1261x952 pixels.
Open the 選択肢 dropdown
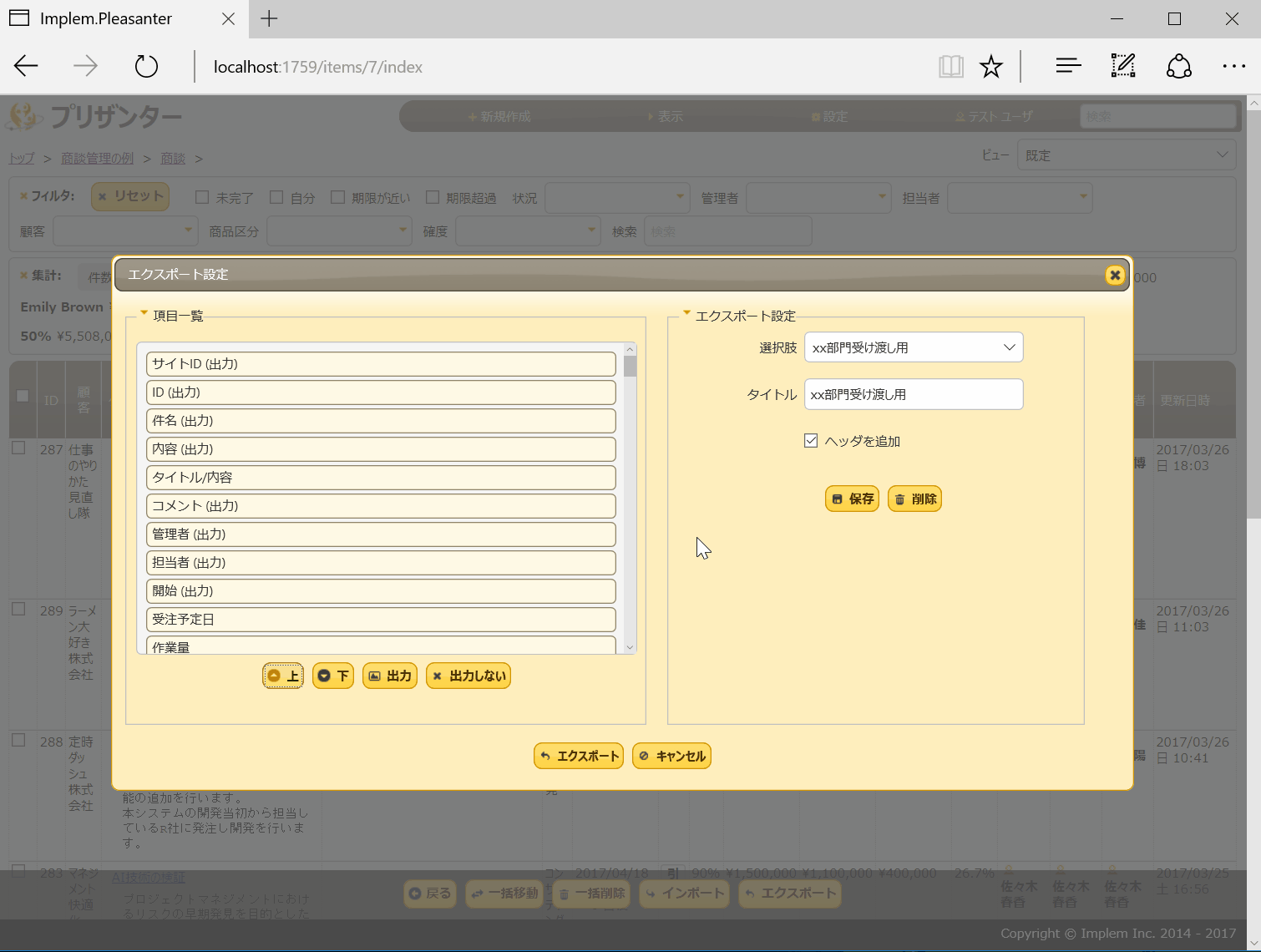(x=914, y=347)
